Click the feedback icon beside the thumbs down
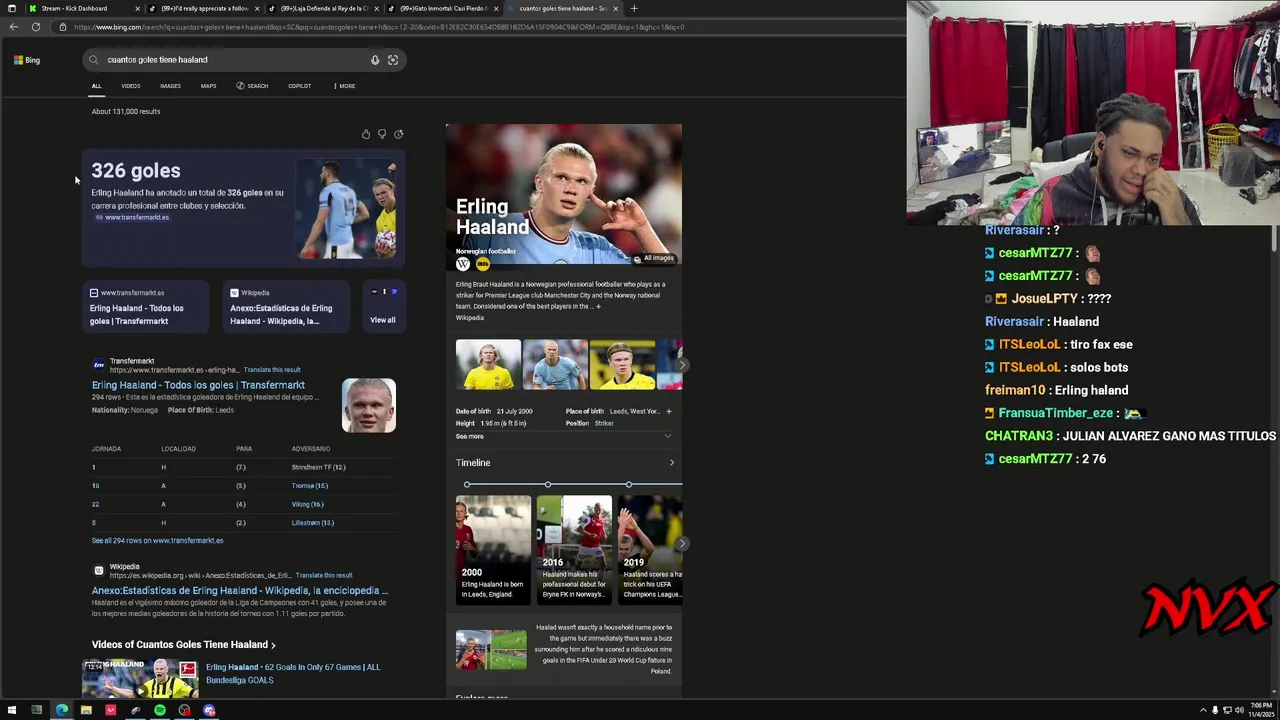The width and height of the screenshot is (1280, 720). [x=399, y=134]
